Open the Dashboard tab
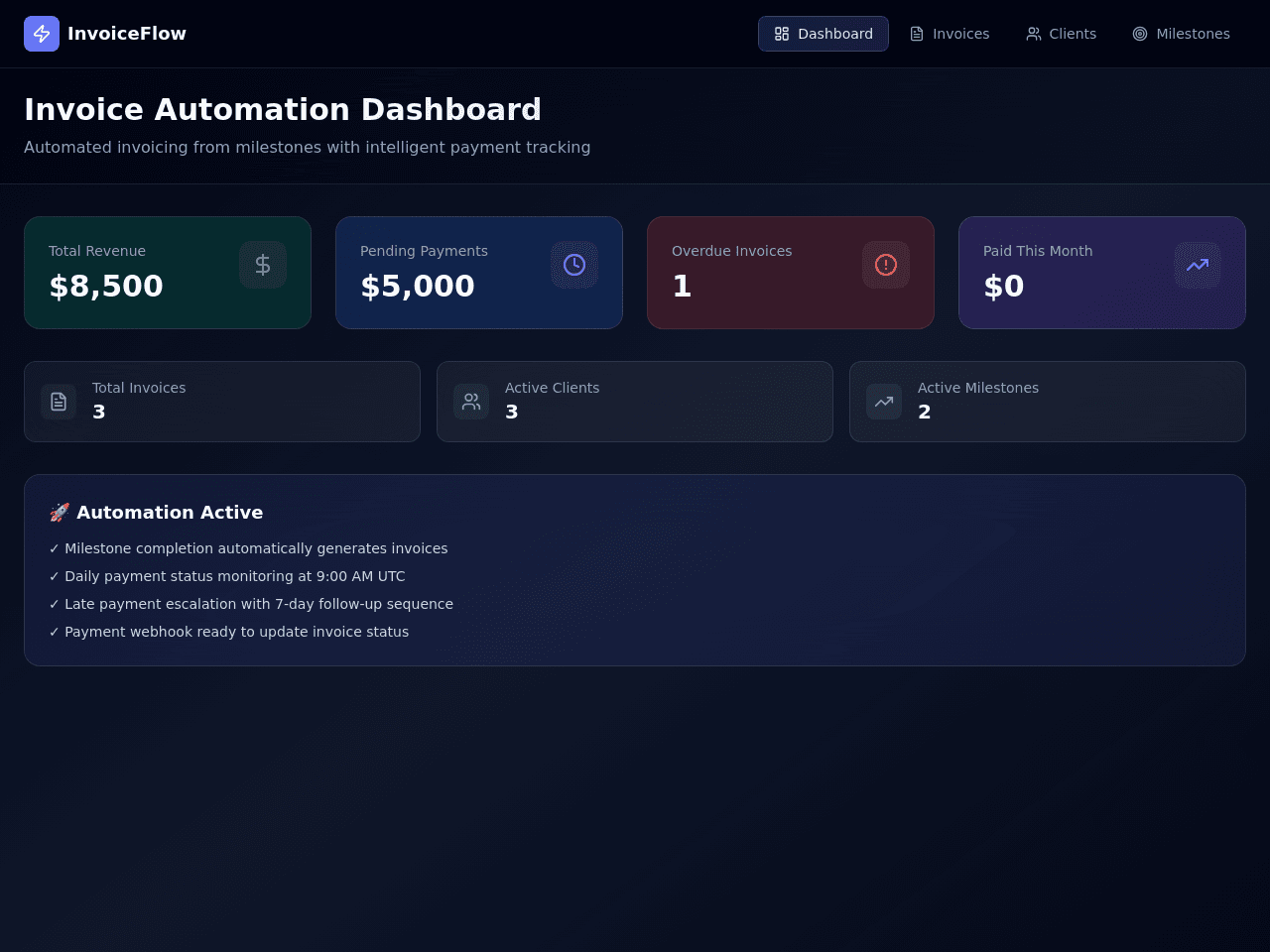The image size is (1270, 952). [x=824, y=34]
